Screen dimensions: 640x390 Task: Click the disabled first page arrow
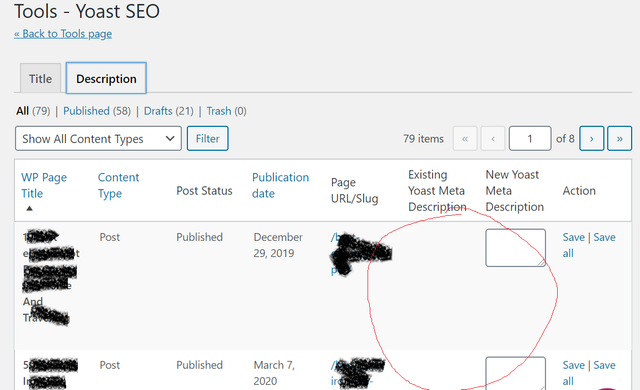[x=465, y=139]
